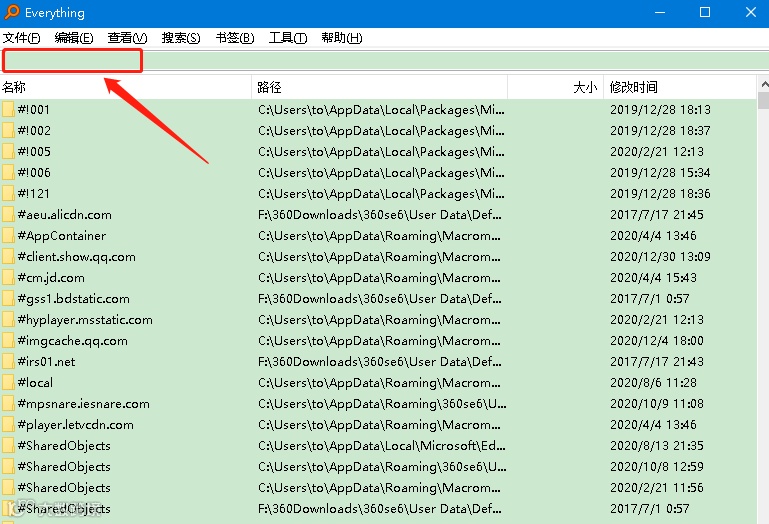Select the #mpsnare.iesnare.com entry
The image size is (769, 524).
tap(83, 404)
